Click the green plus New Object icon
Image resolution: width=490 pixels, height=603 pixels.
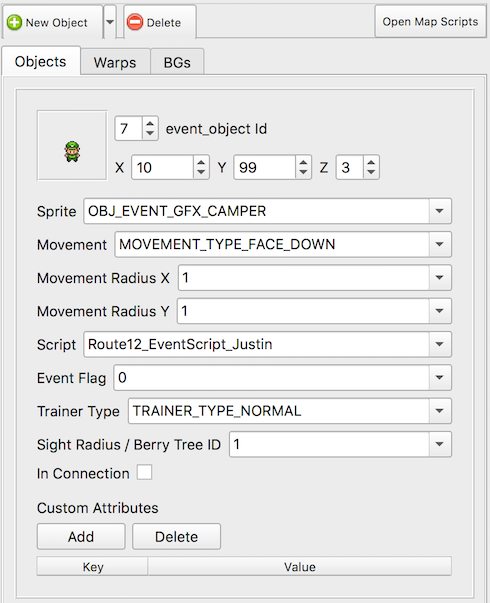pos(15,22)
